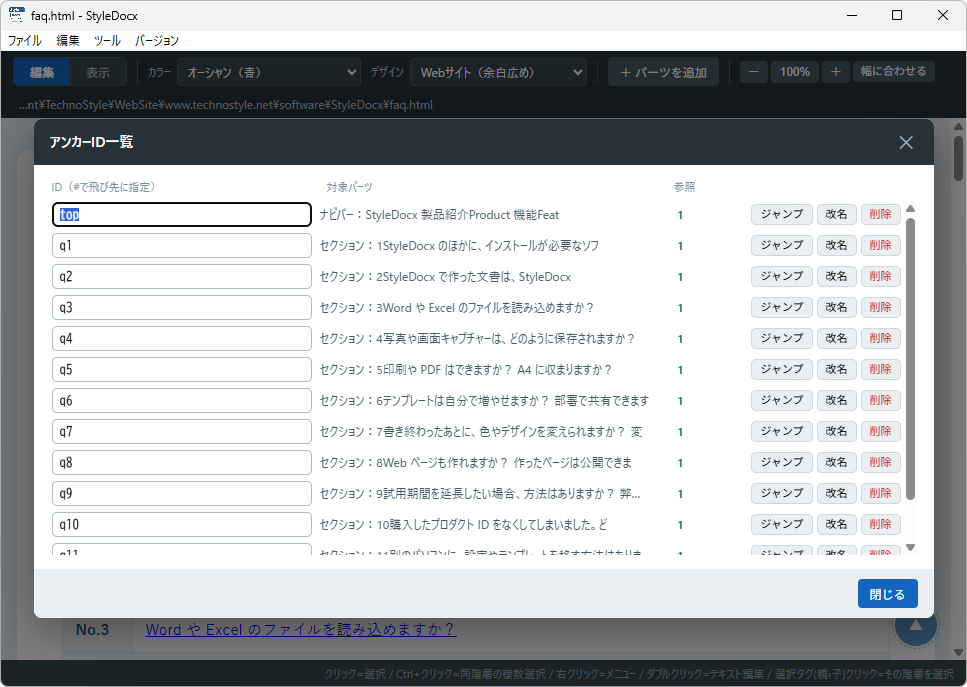Jump to anchor q3
Viewport: 967px width, 687px height.
click(x=781, y=307)
